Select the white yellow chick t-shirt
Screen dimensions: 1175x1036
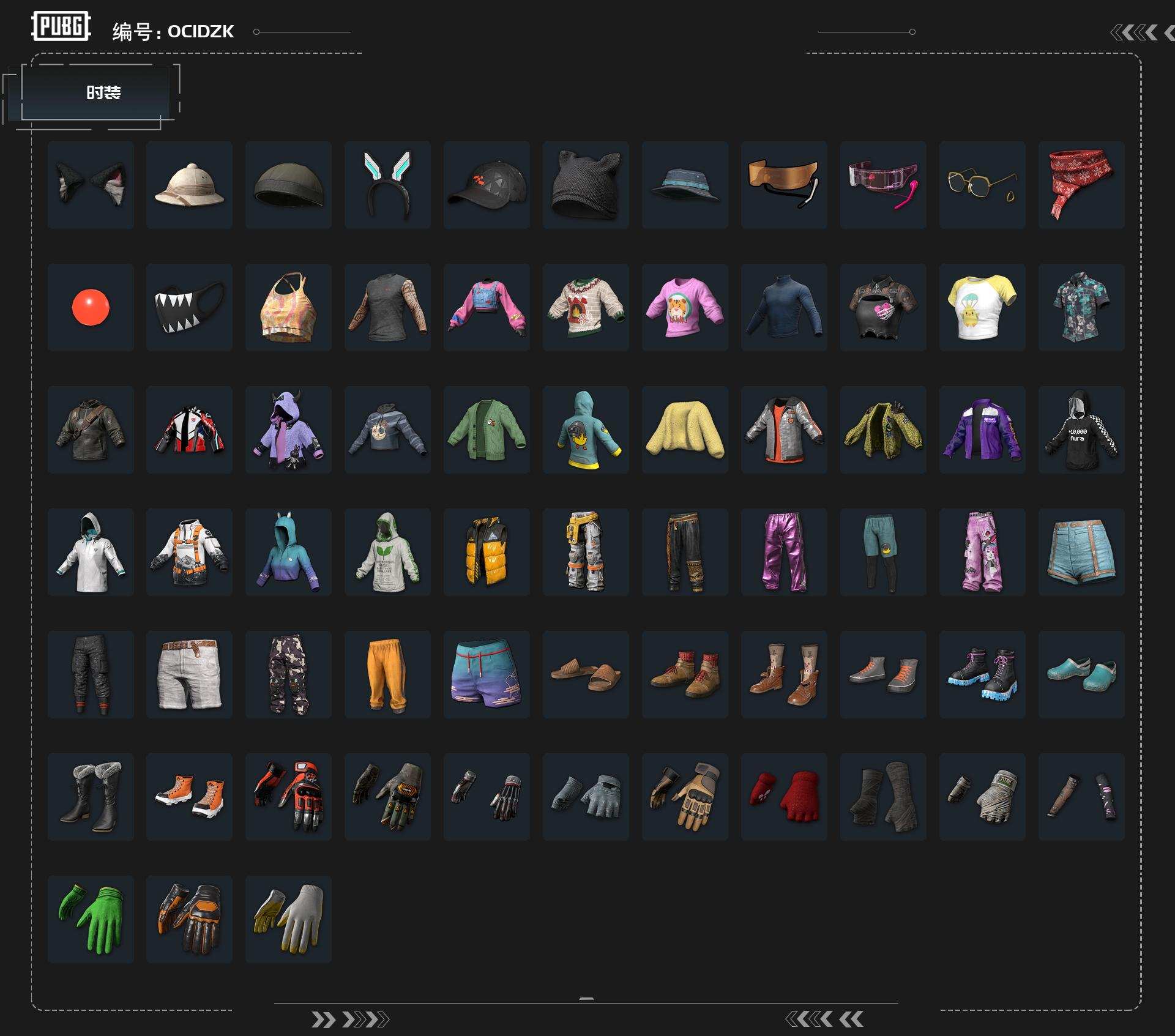[983, 307]
